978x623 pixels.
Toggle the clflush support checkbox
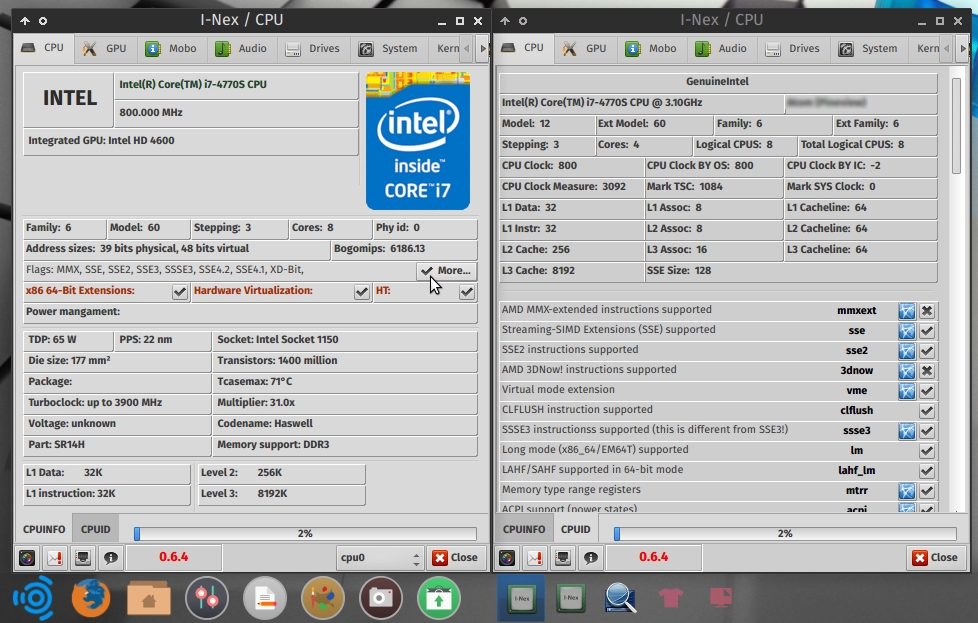927,410
